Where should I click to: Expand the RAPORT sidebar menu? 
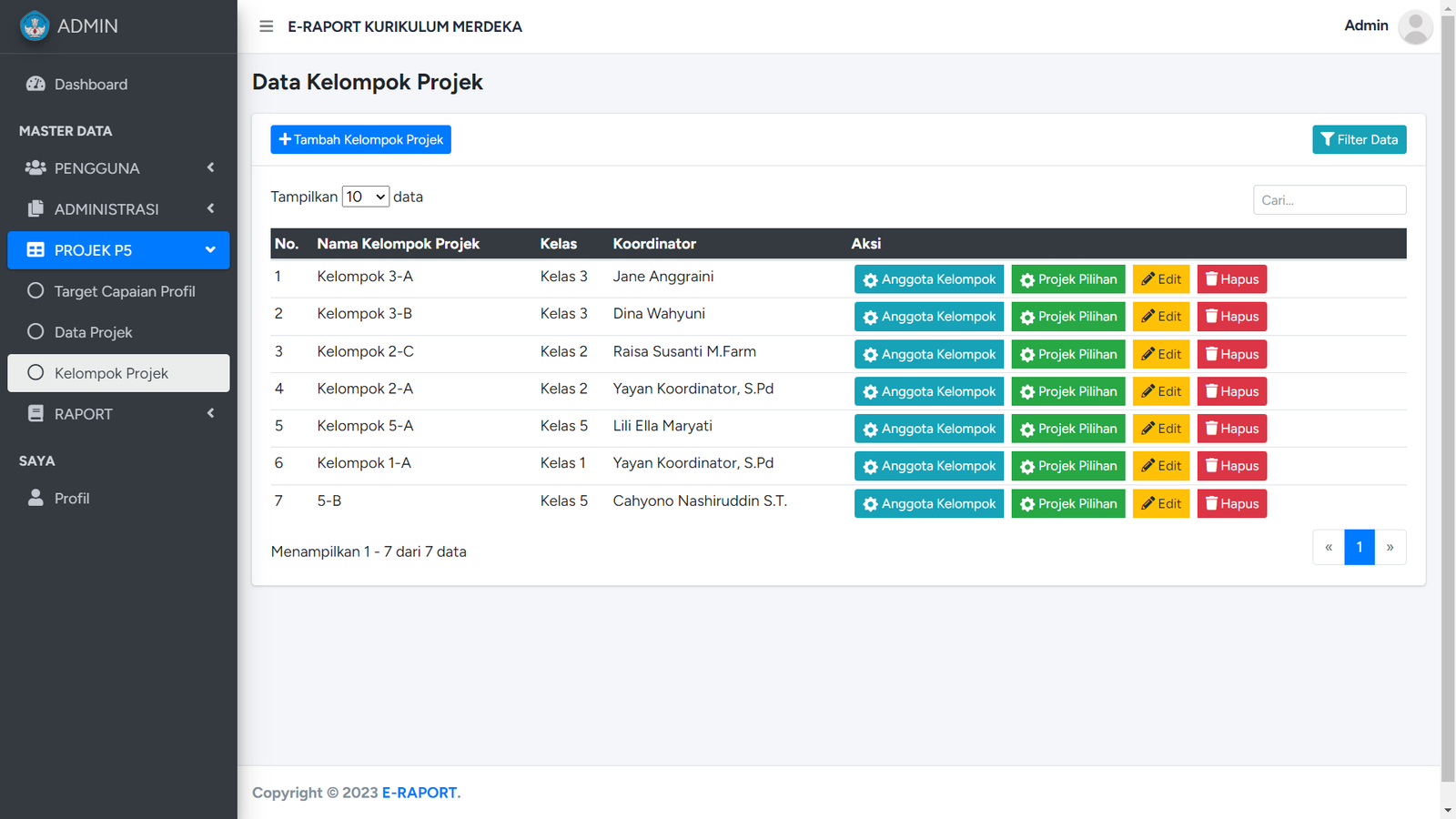click(x=118, y=414)
